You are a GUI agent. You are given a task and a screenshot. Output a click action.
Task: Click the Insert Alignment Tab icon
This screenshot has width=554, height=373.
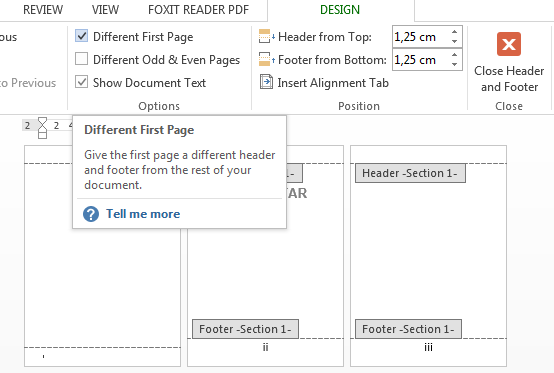point(266,82)
